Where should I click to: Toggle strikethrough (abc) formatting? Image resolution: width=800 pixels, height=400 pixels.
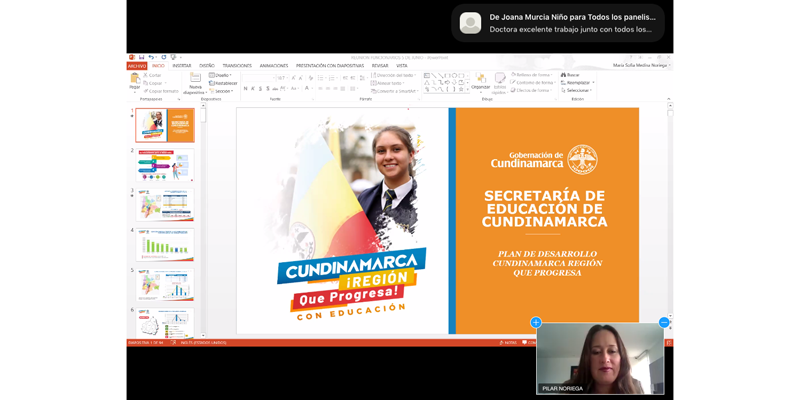coord(275,88)
